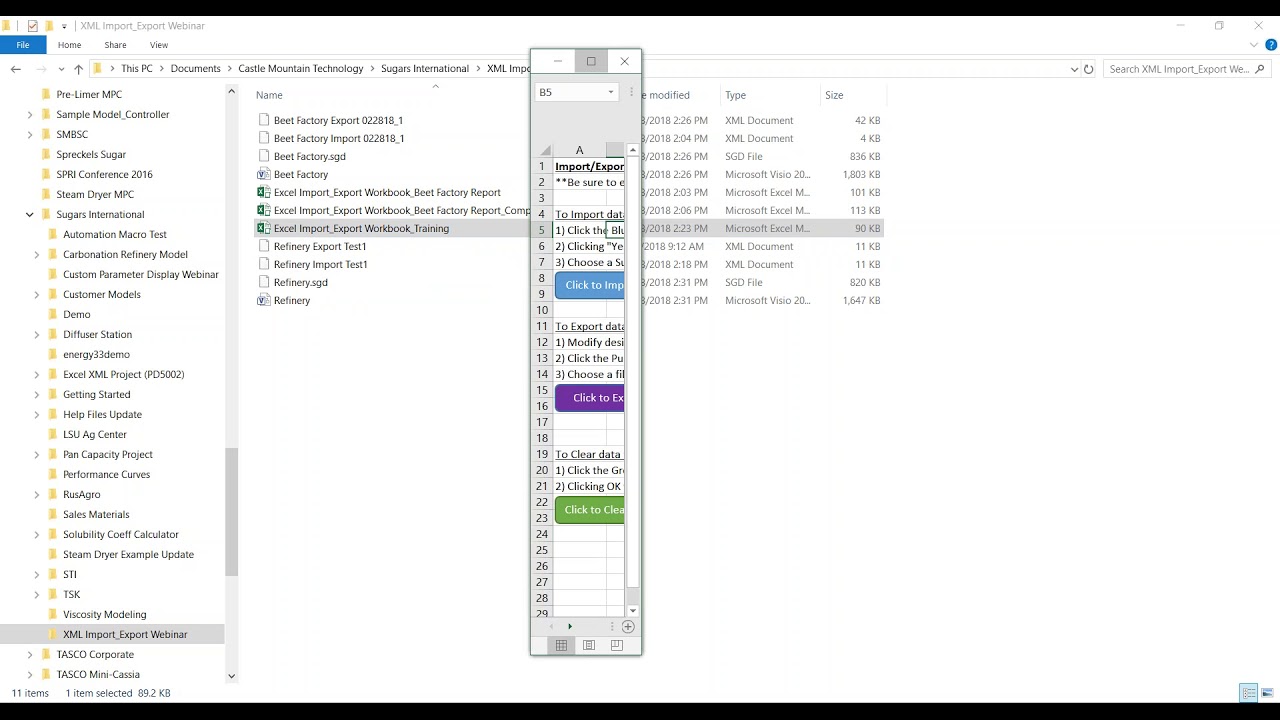
Task: Click the New Folder icon in Explorer title bar
Action: (49, 26)
